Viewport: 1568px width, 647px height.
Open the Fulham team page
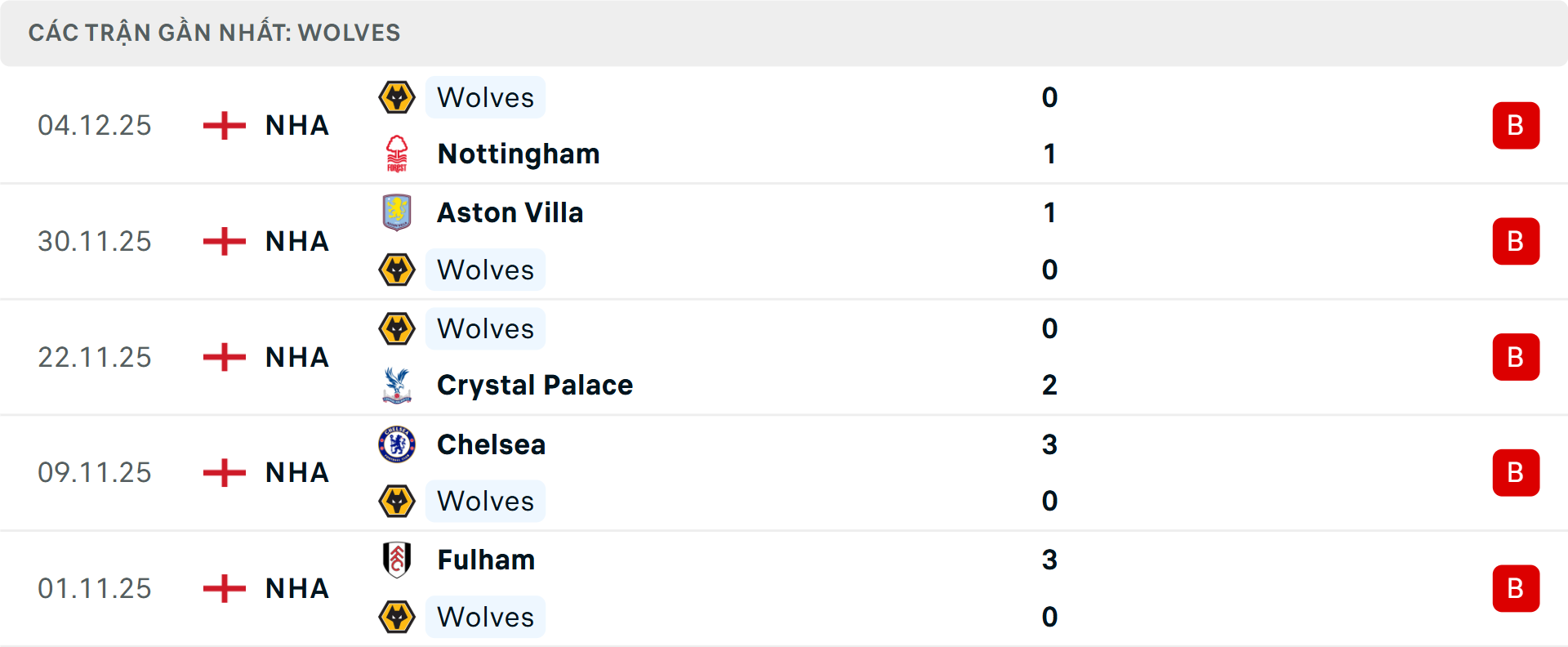point(485,560)
